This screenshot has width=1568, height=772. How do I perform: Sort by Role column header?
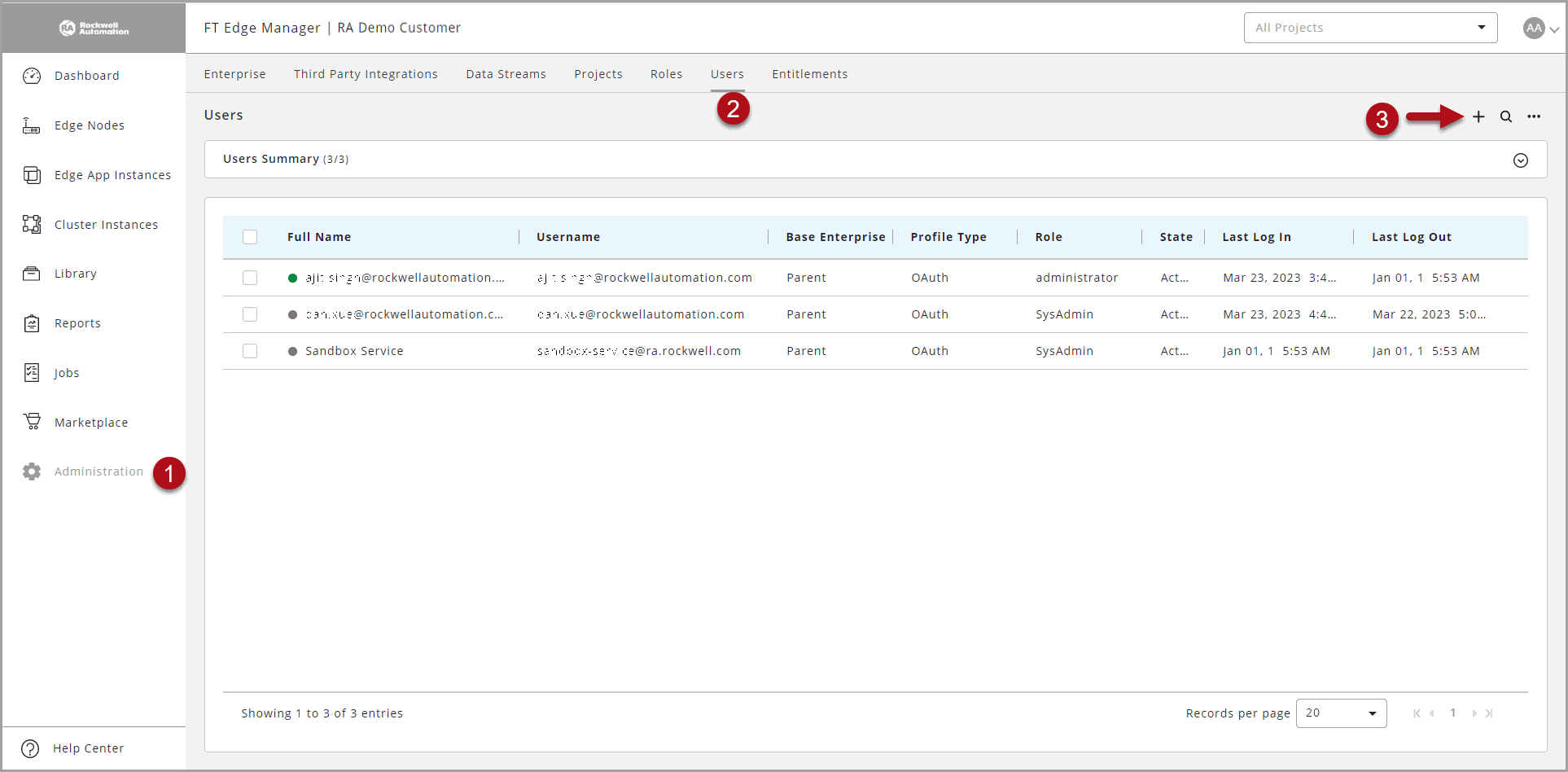tap(1049, 237)
